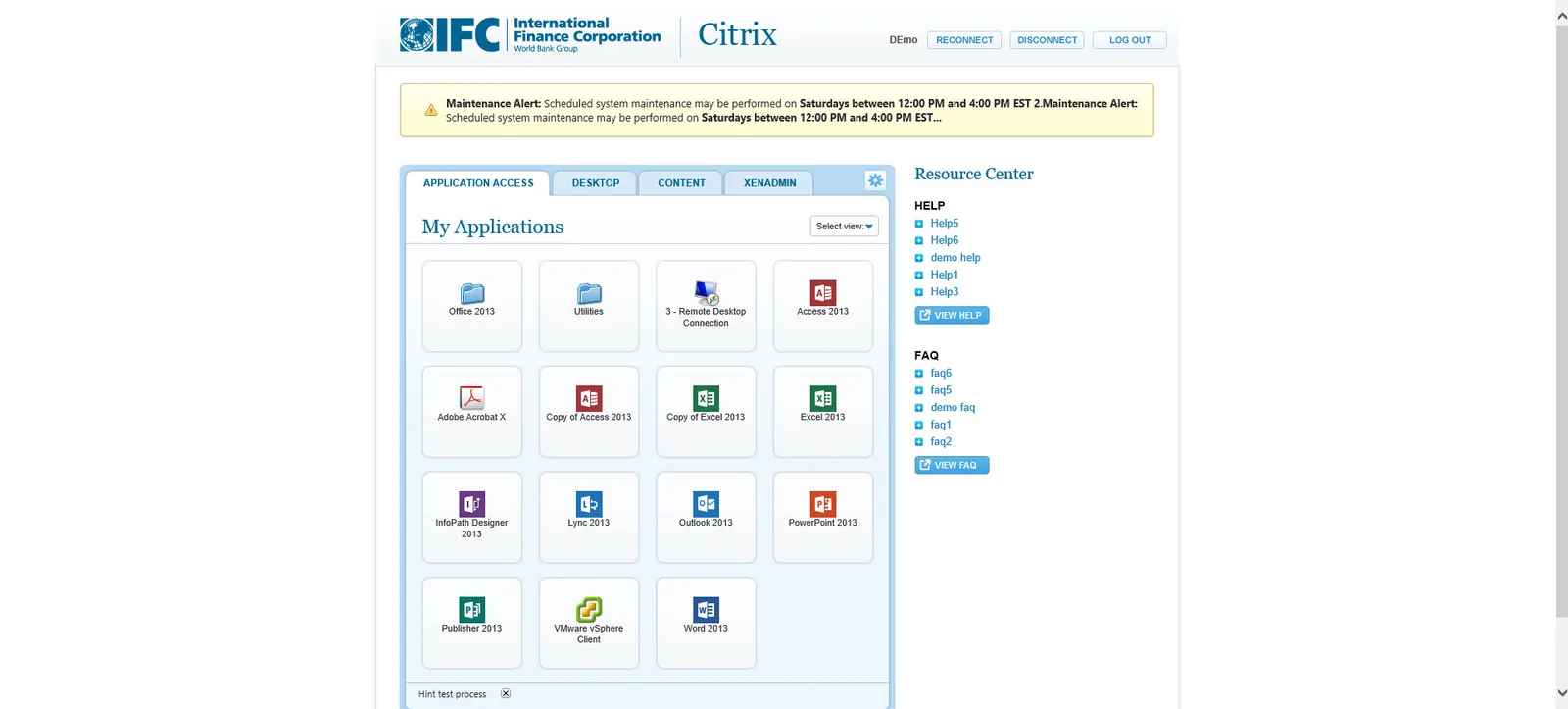Screen dimensions: 1568x709
Task: Launch VMware vSphere Client
Action: pyautogui.click(x=589, y=624)
